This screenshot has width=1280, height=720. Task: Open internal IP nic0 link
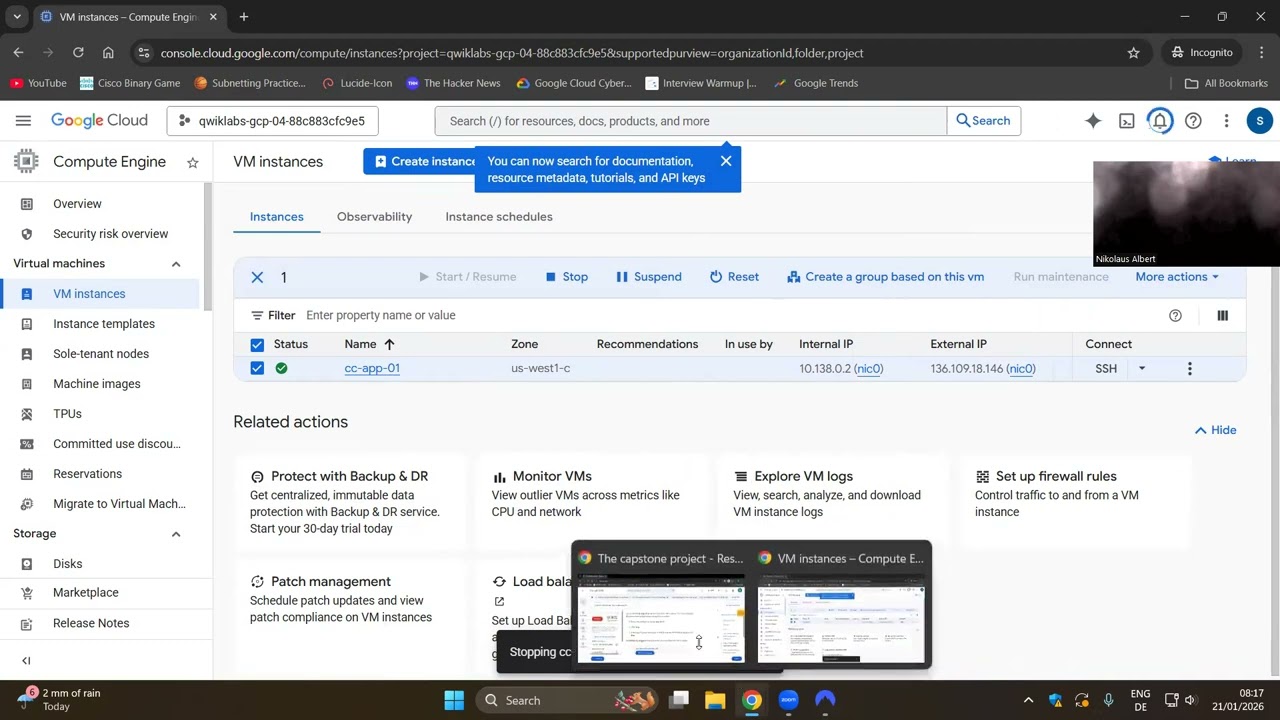click(869, 369)
